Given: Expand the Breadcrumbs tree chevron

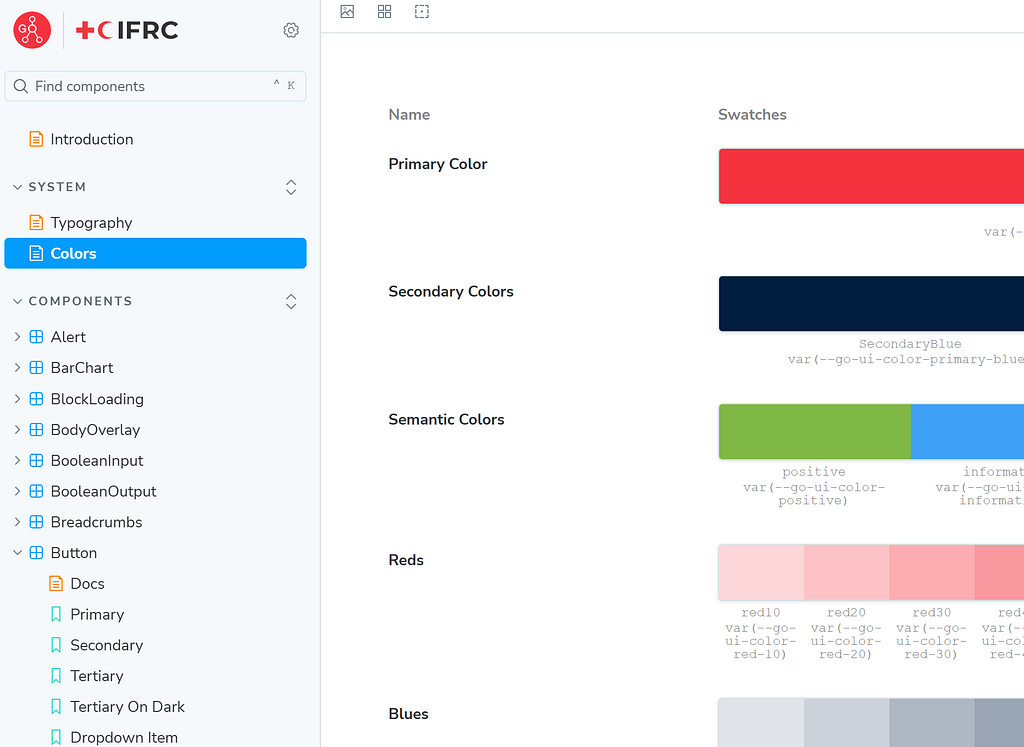Looking at the screenshot, I should (x=18, y=522).
